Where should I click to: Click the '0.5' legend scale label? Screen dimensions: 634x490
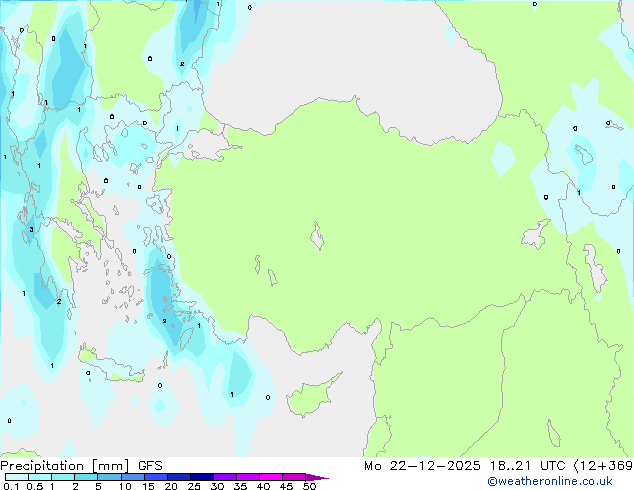35,486
